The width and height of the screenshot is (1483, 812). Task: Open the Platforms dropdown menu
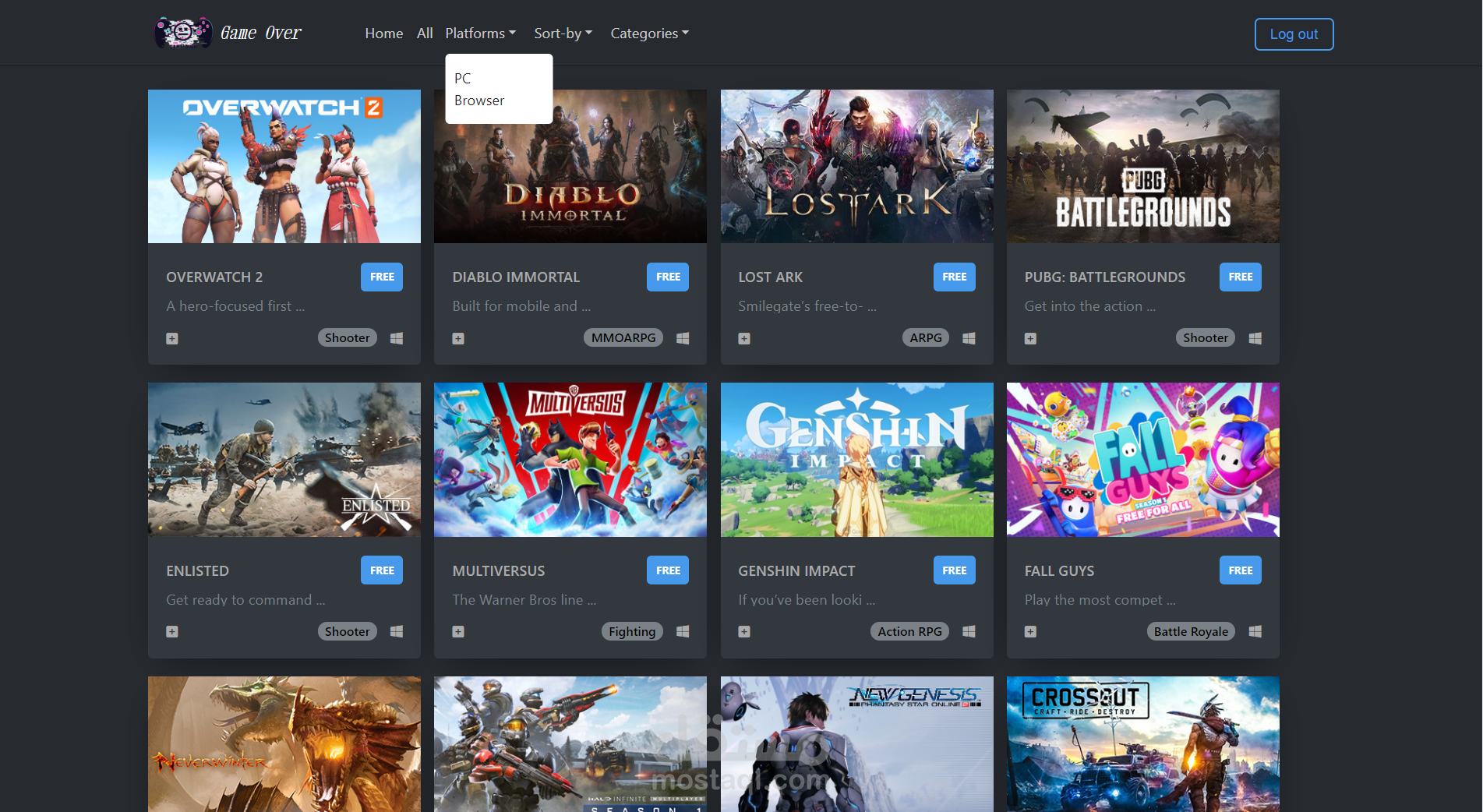pyautogui.click(x=480, y=34)
